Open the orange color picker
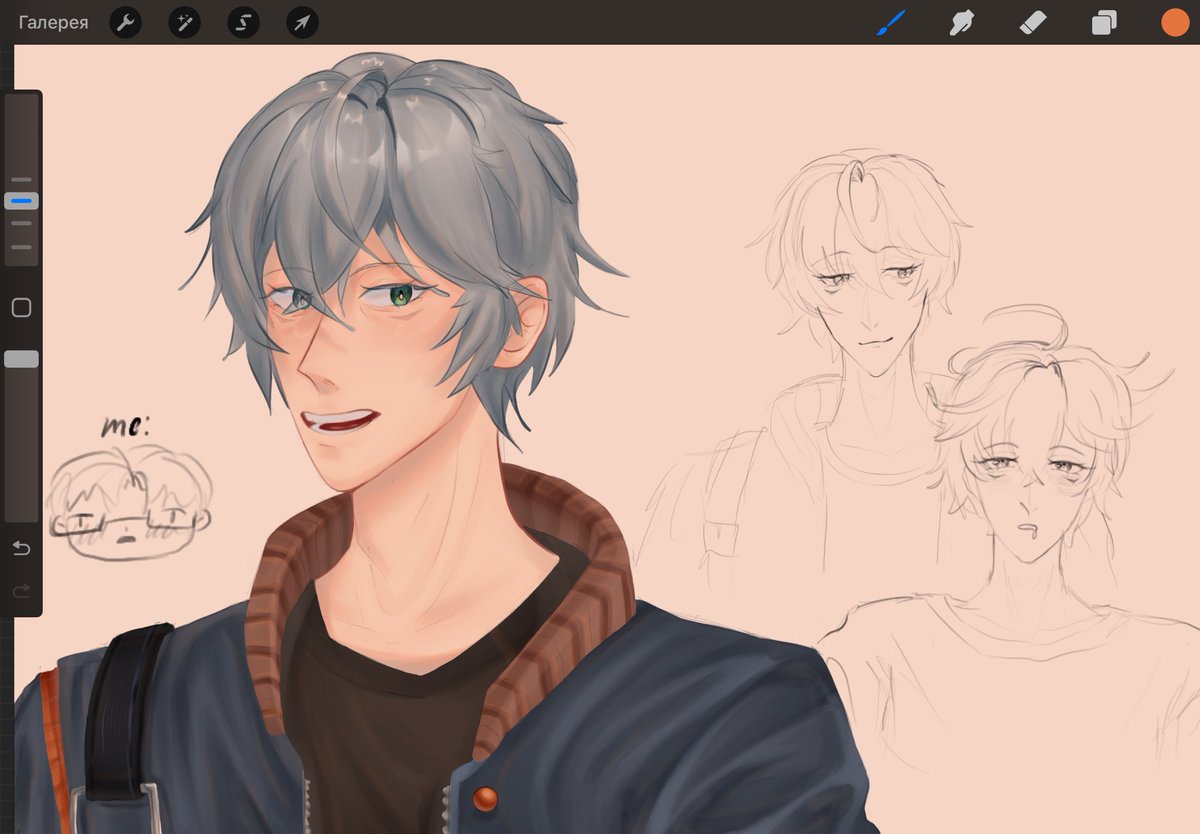This screenshot has width=1200, height=834. click(x=1175, y=22)
